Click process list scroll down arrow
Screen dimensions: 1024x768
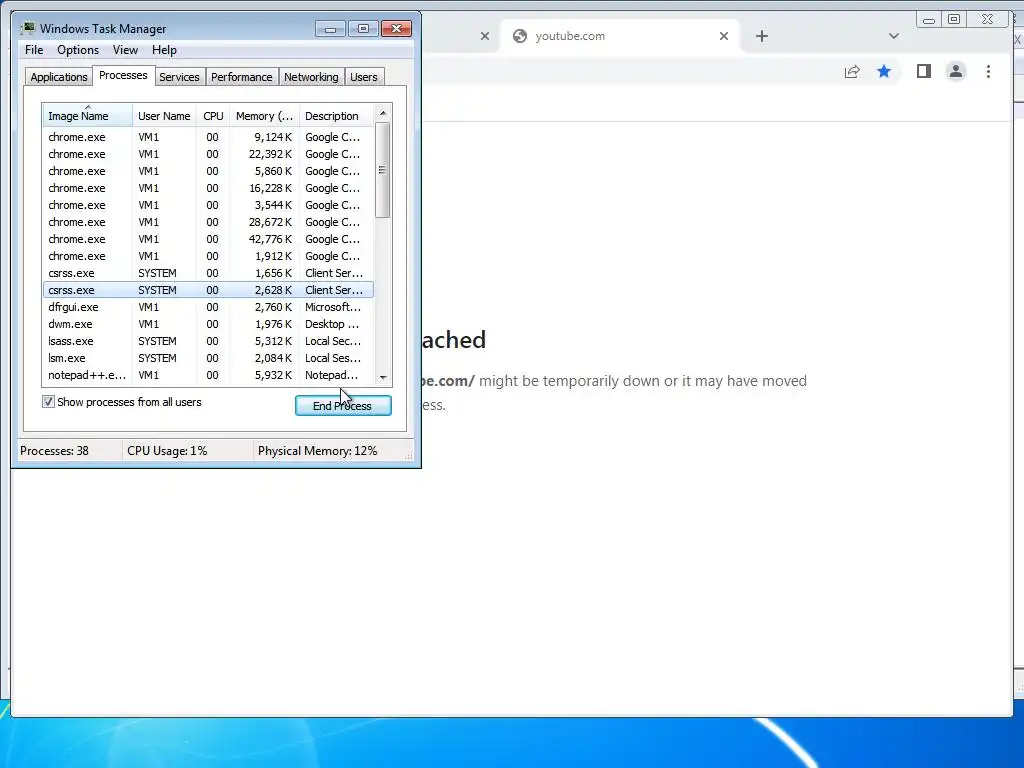[383, 377]
